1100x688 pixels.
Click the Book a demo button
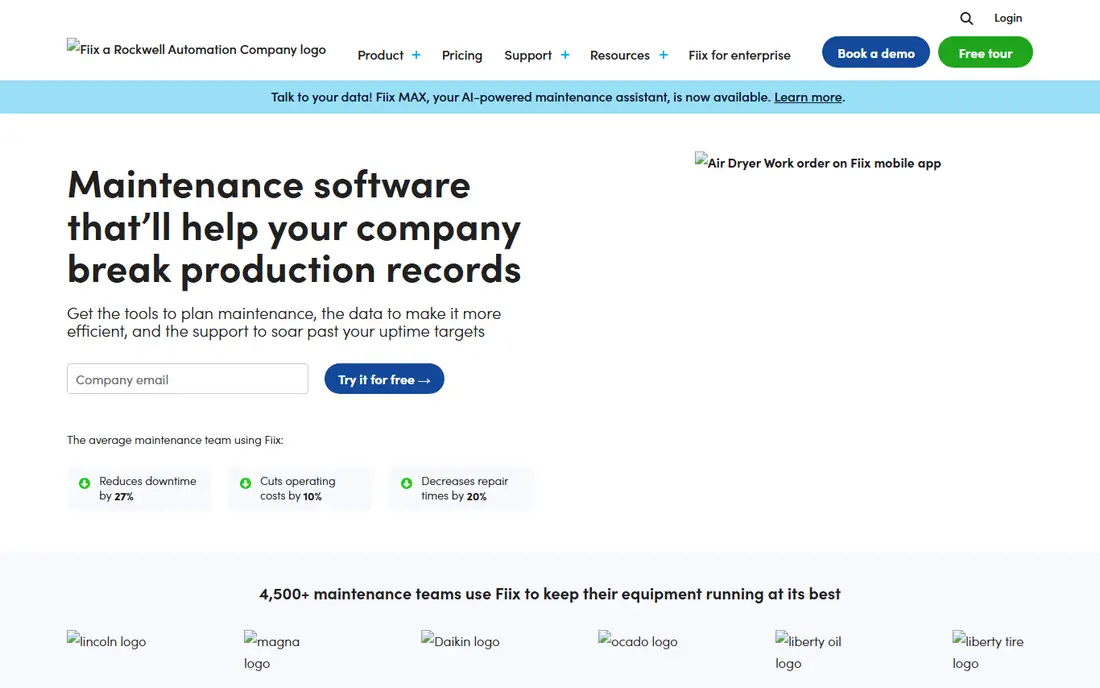(x=876, y=53)
